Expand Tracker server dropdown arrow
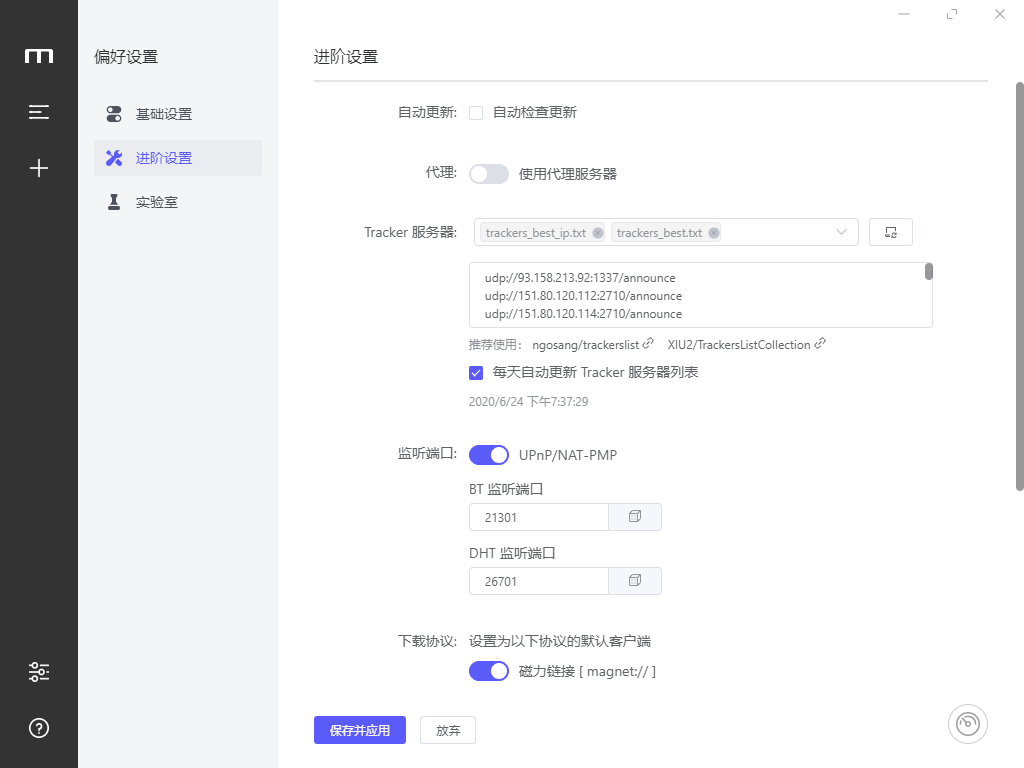This screenshot has height=768, width=1024. 841,232
